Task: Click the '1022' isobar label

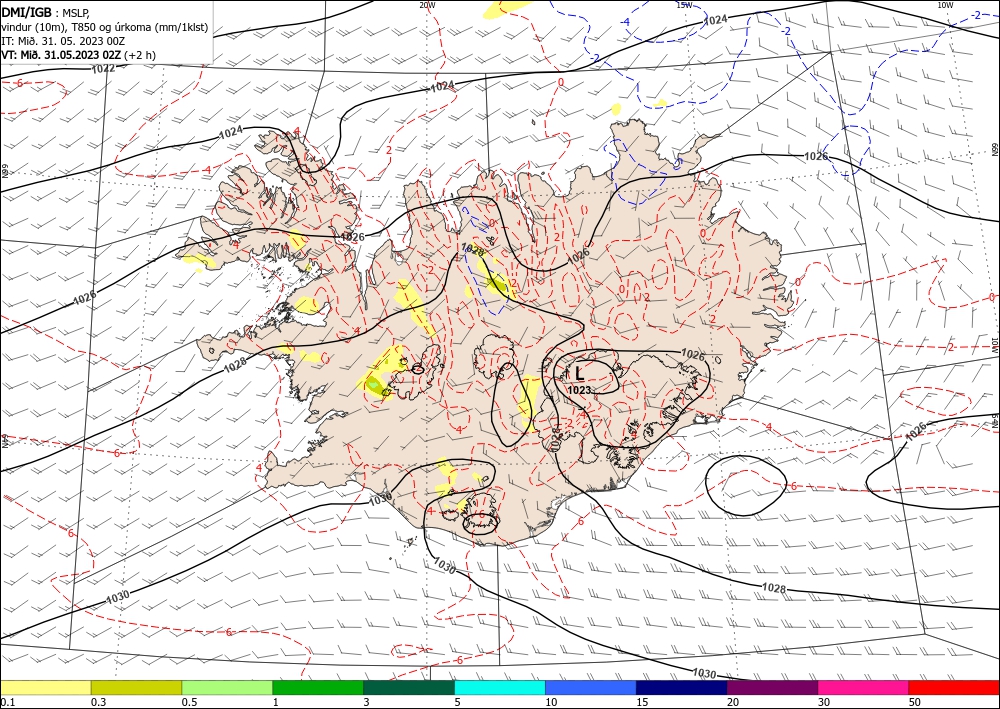Action: pyautogui.click(x=103, y=68)
